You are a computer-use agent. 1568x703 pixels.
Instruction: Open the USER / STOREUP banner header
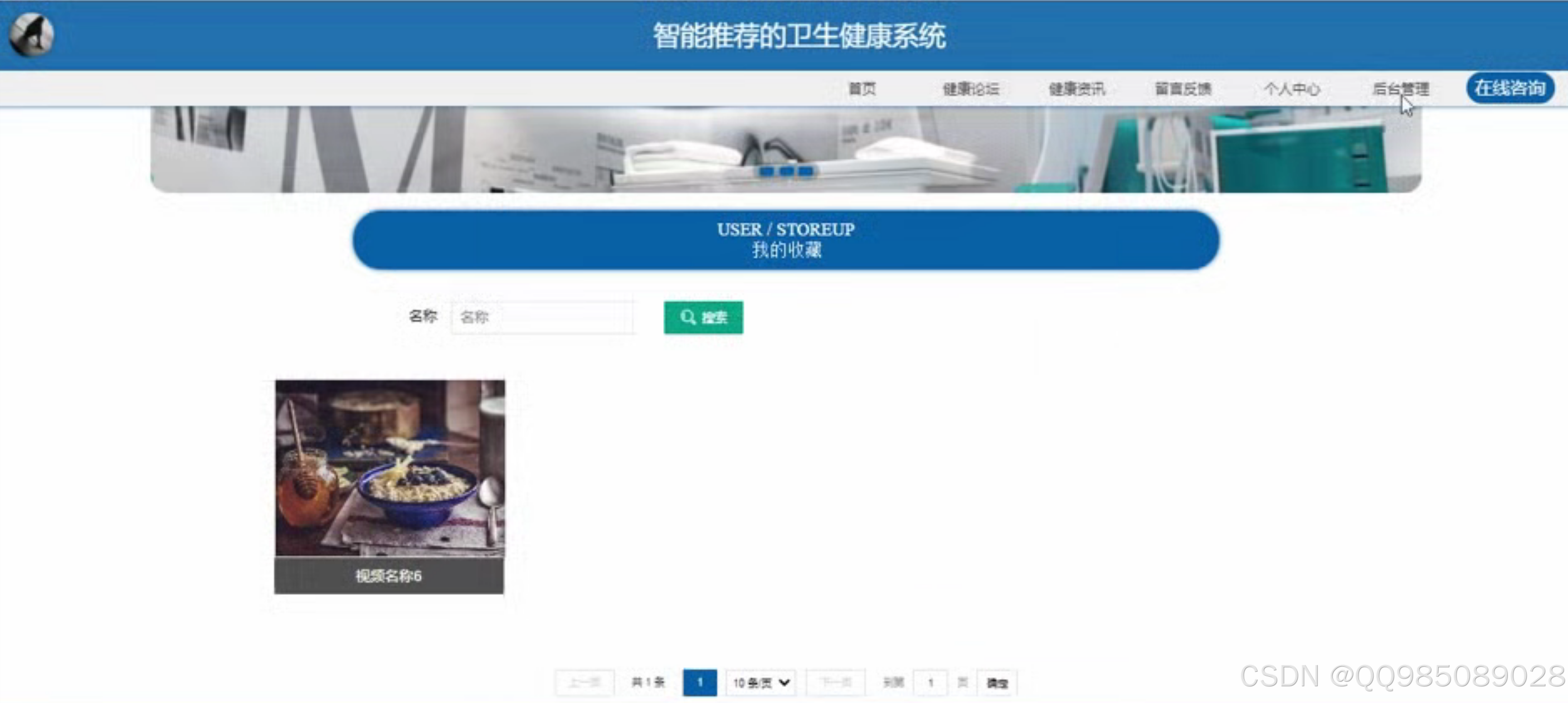(x=785, y=239)
